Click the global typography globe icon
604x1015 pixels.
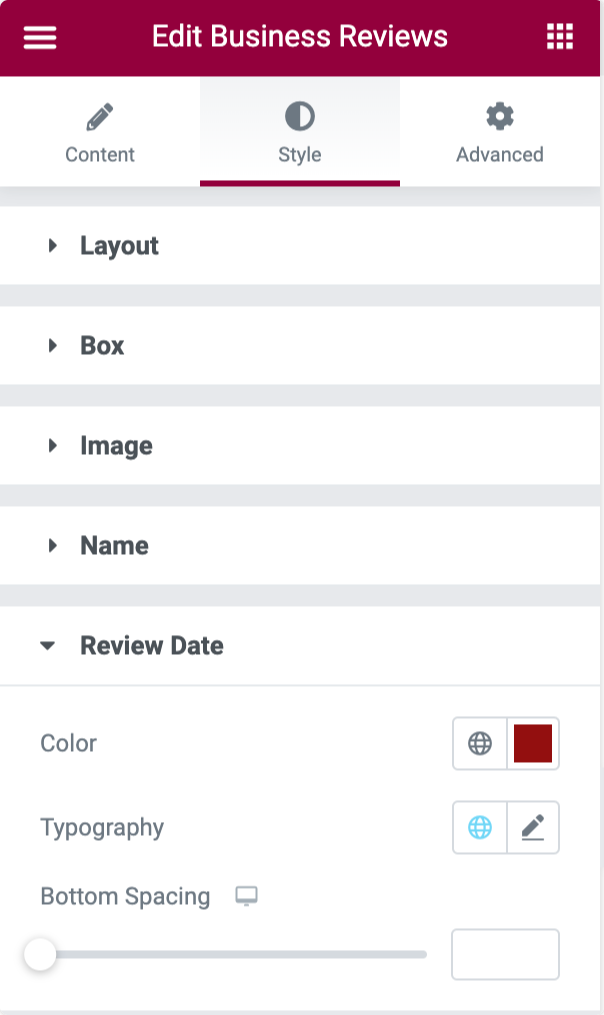click(x=480, y=827)
